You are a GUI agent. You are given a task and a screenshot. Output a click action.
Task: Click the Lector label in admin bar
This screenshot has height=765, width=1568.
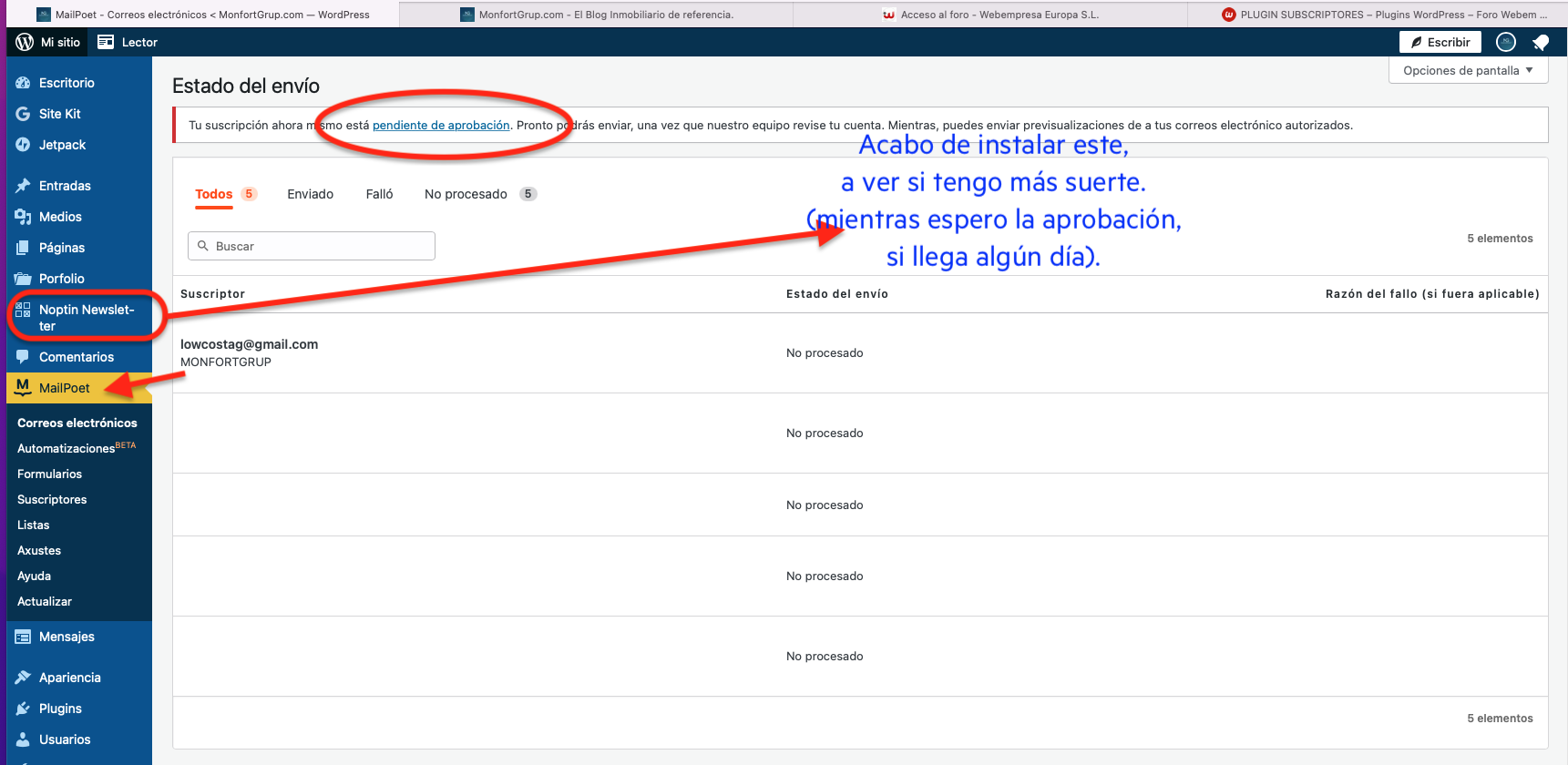tap(139, 42)
